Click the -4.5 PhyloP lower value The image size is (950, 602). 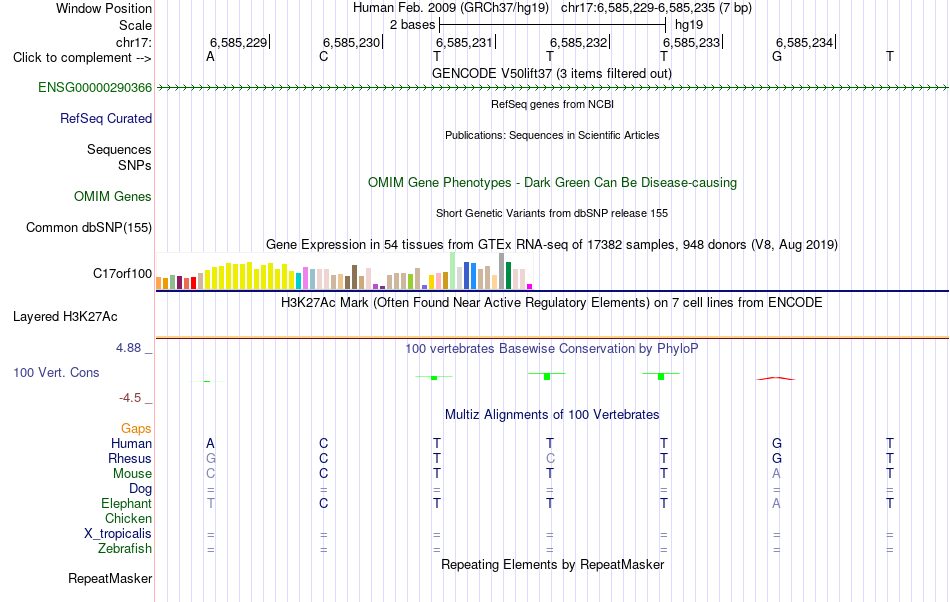click(130, 397)
